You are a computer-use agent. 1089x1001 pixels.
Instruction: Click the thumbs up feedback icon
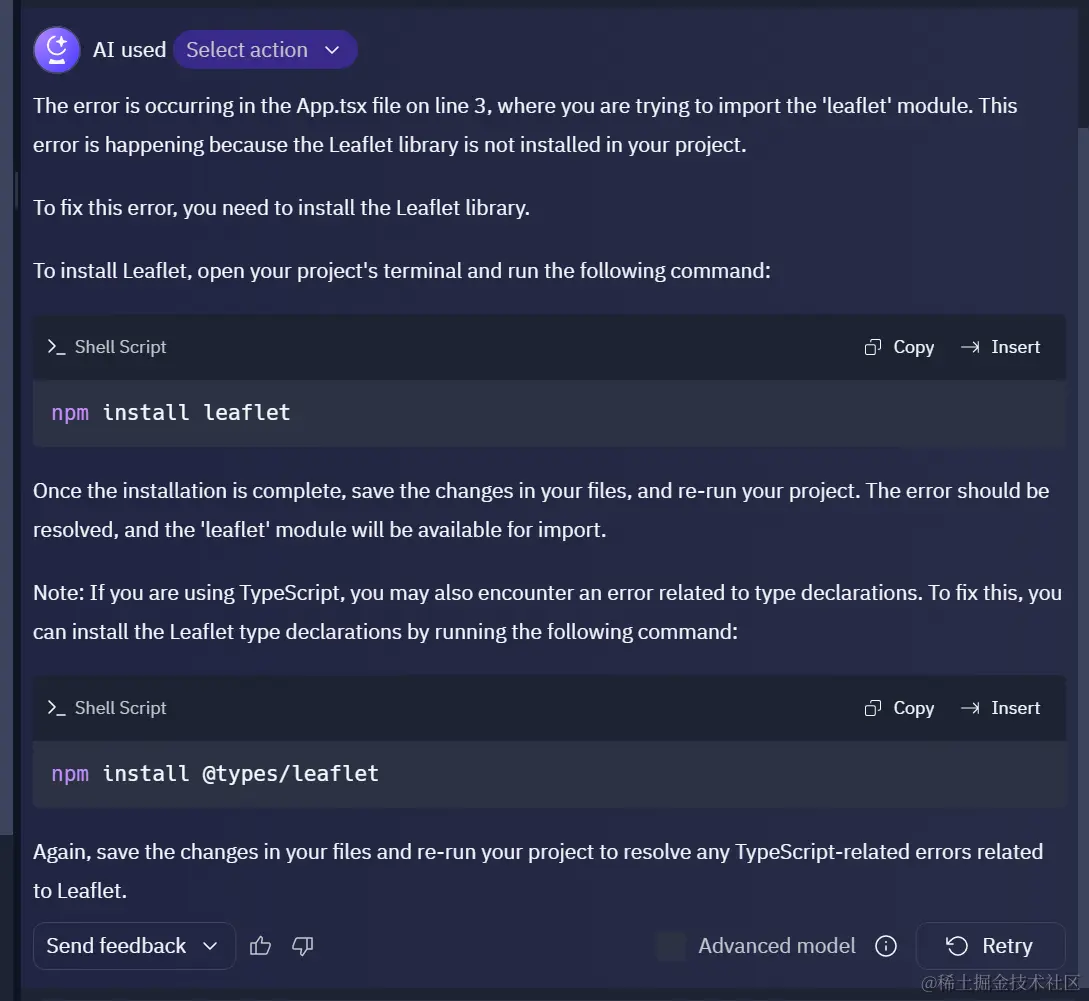(260, 945)
